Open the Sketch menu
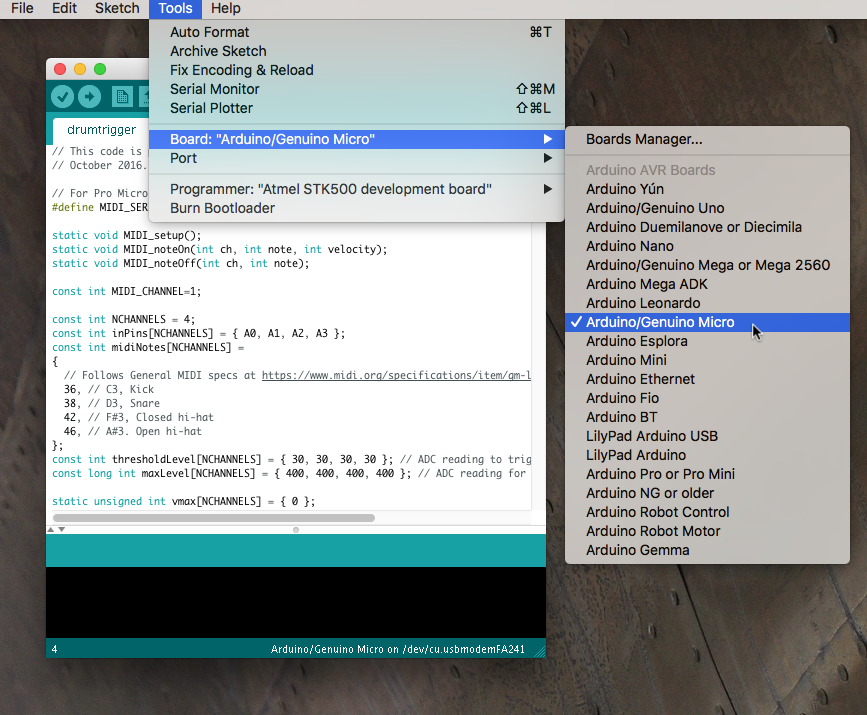 pos(116,9)
